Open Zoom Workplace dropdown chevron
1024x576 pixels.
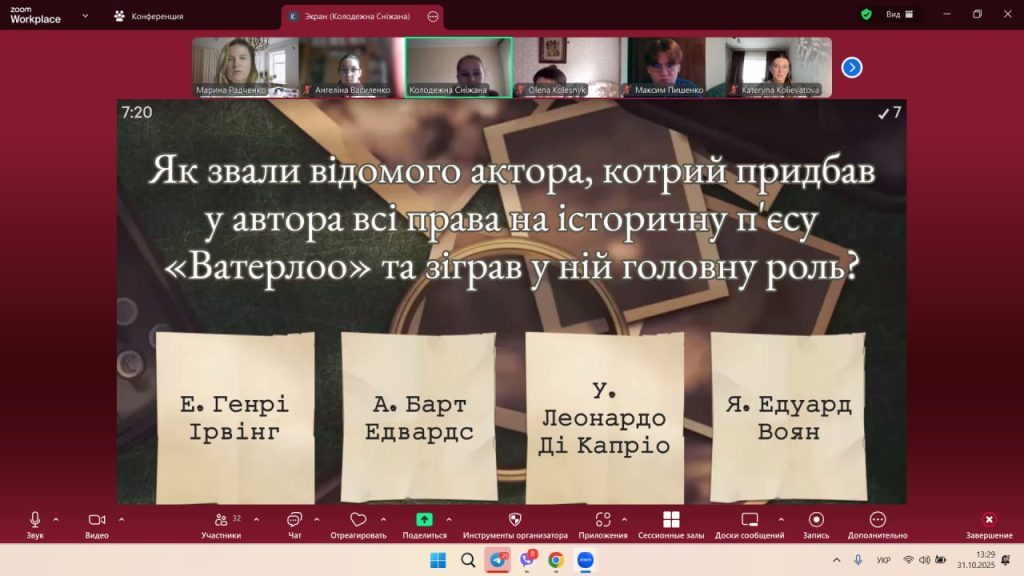tap(84, 16)
